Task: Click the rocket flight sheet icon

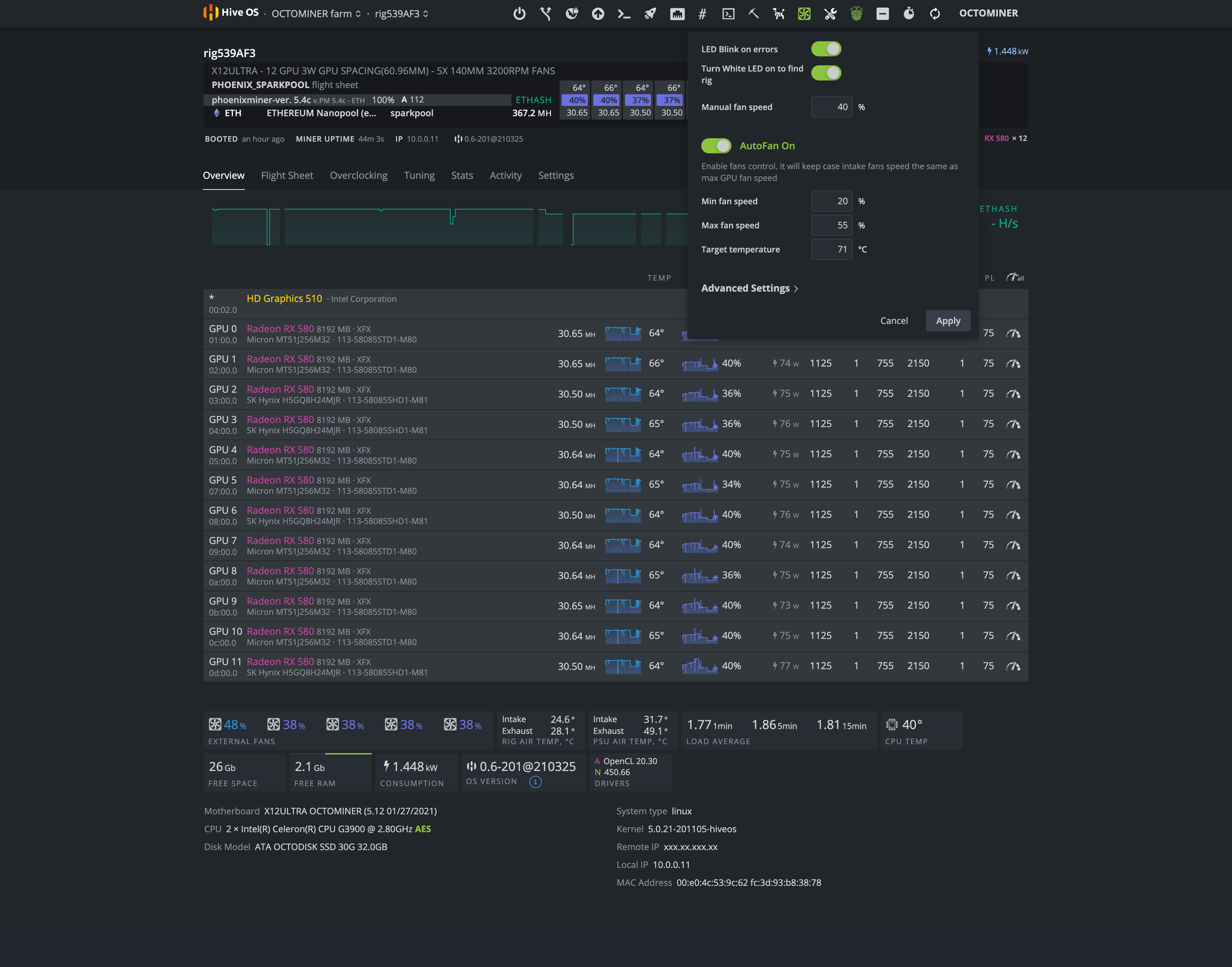Action: [650, 14]
